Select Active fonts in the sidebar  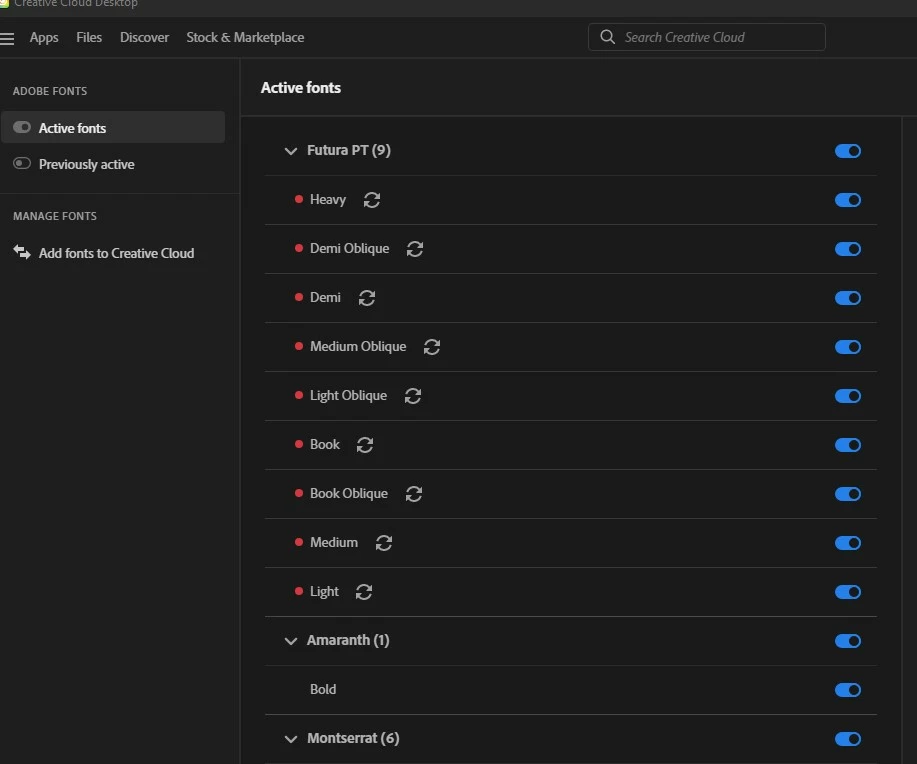point(113,127)
